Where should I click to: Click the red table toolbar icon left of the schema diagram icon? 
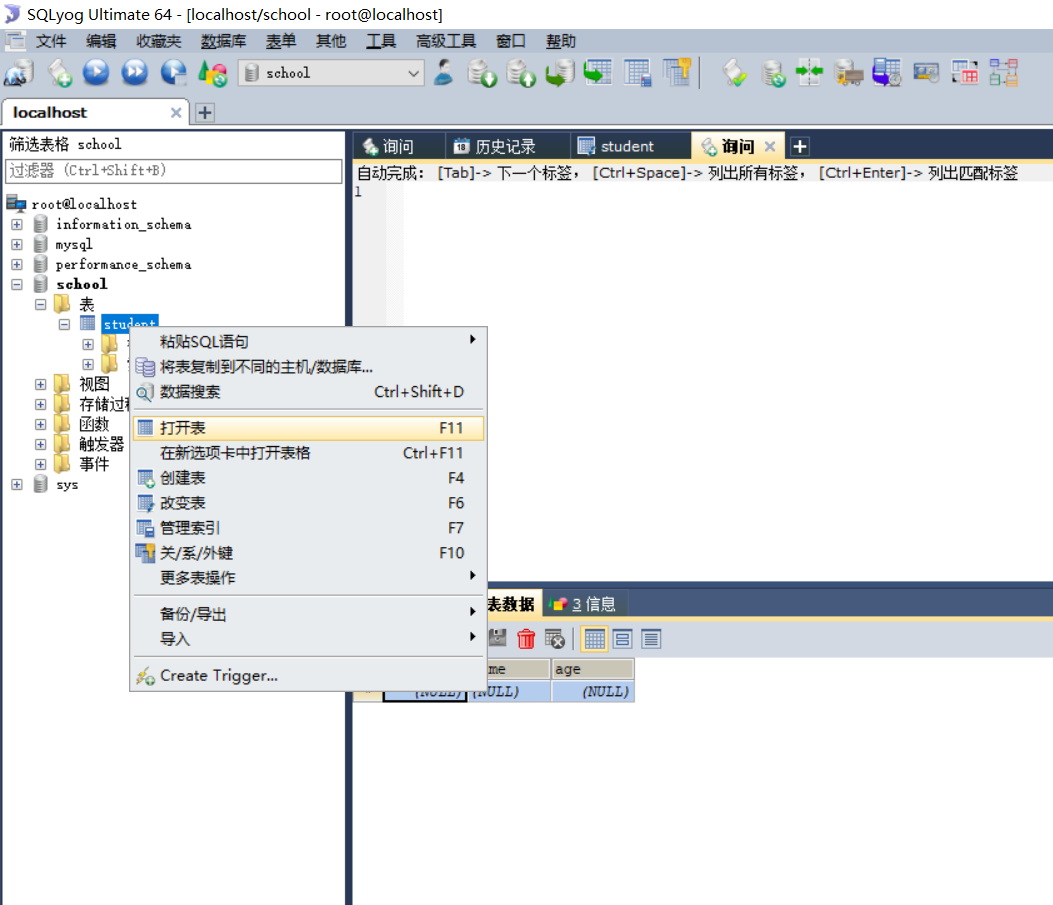[x=965, y=73]
